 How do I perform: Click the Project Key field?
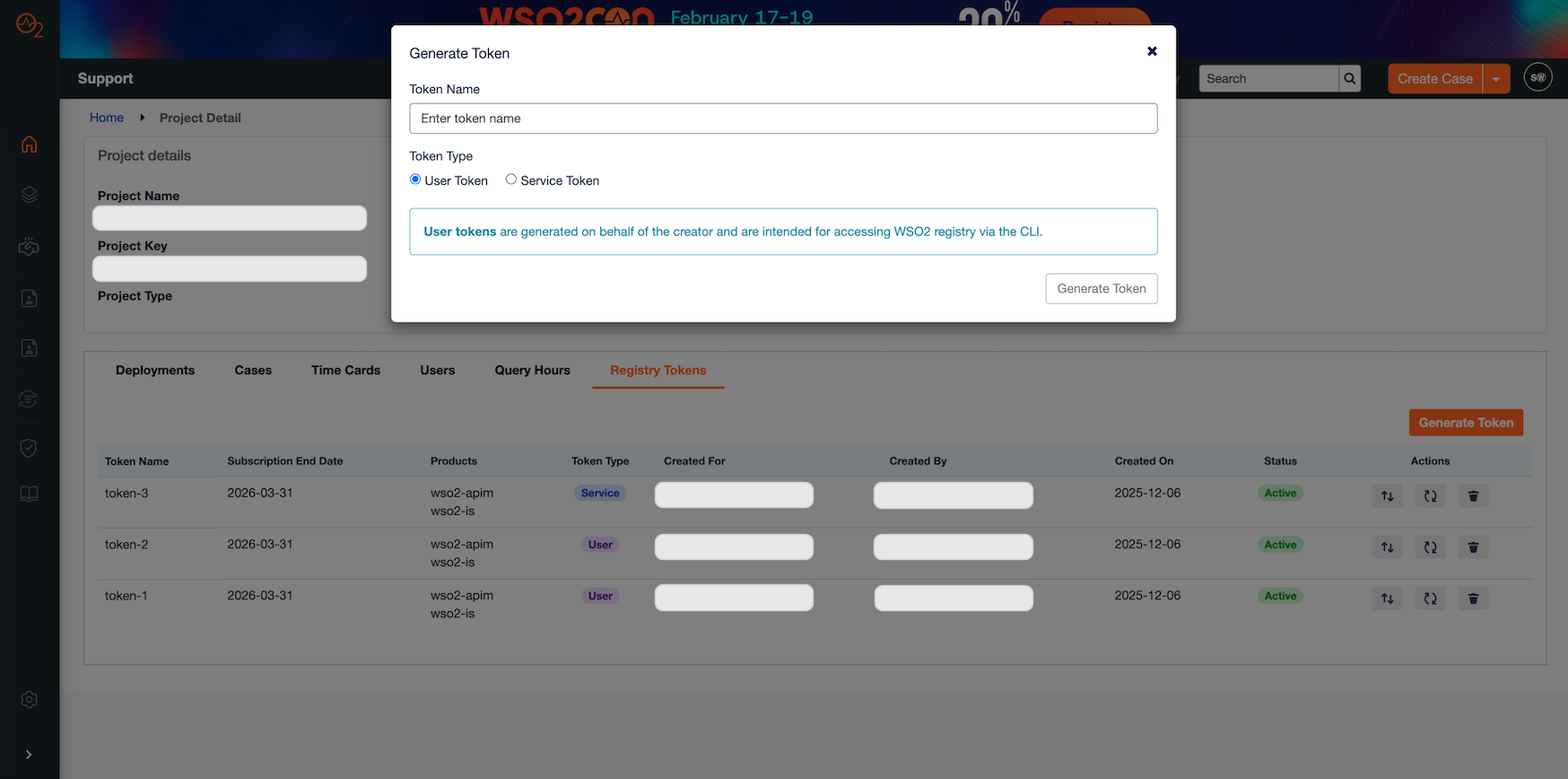pyautogui.click(x=230, y=268)
